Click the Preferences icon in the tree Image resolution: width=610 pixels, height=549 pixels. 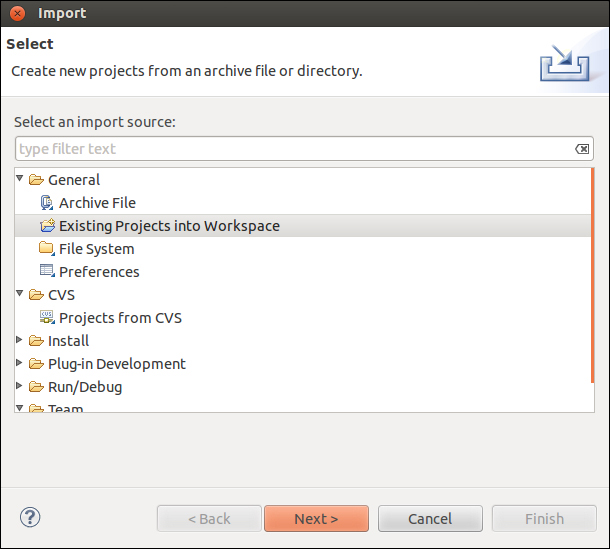pos(47,272)
